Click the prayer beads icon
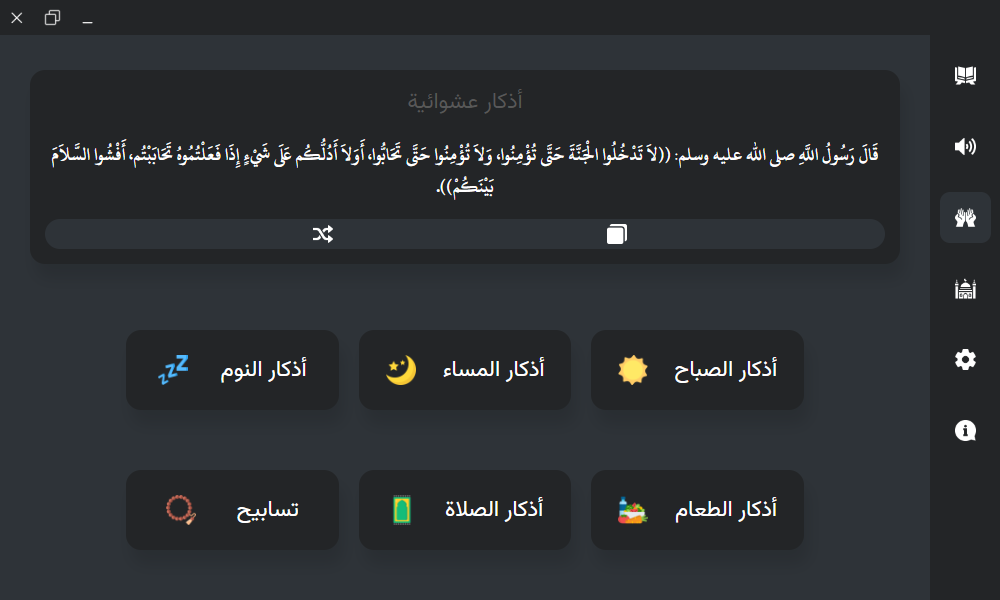The height and width of the screenshot is (600, 1000). point(180,510)
